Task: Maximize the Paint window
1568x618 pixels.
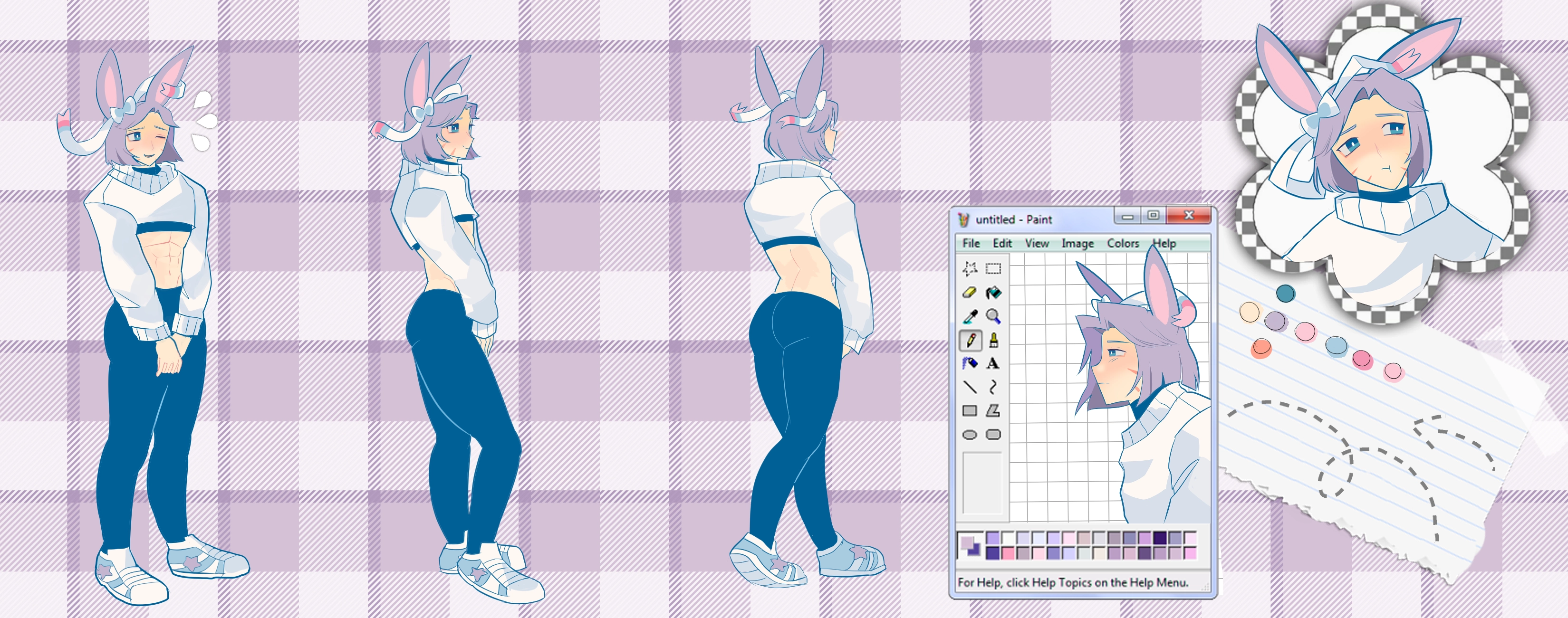Action: [x=1153, y=215]
